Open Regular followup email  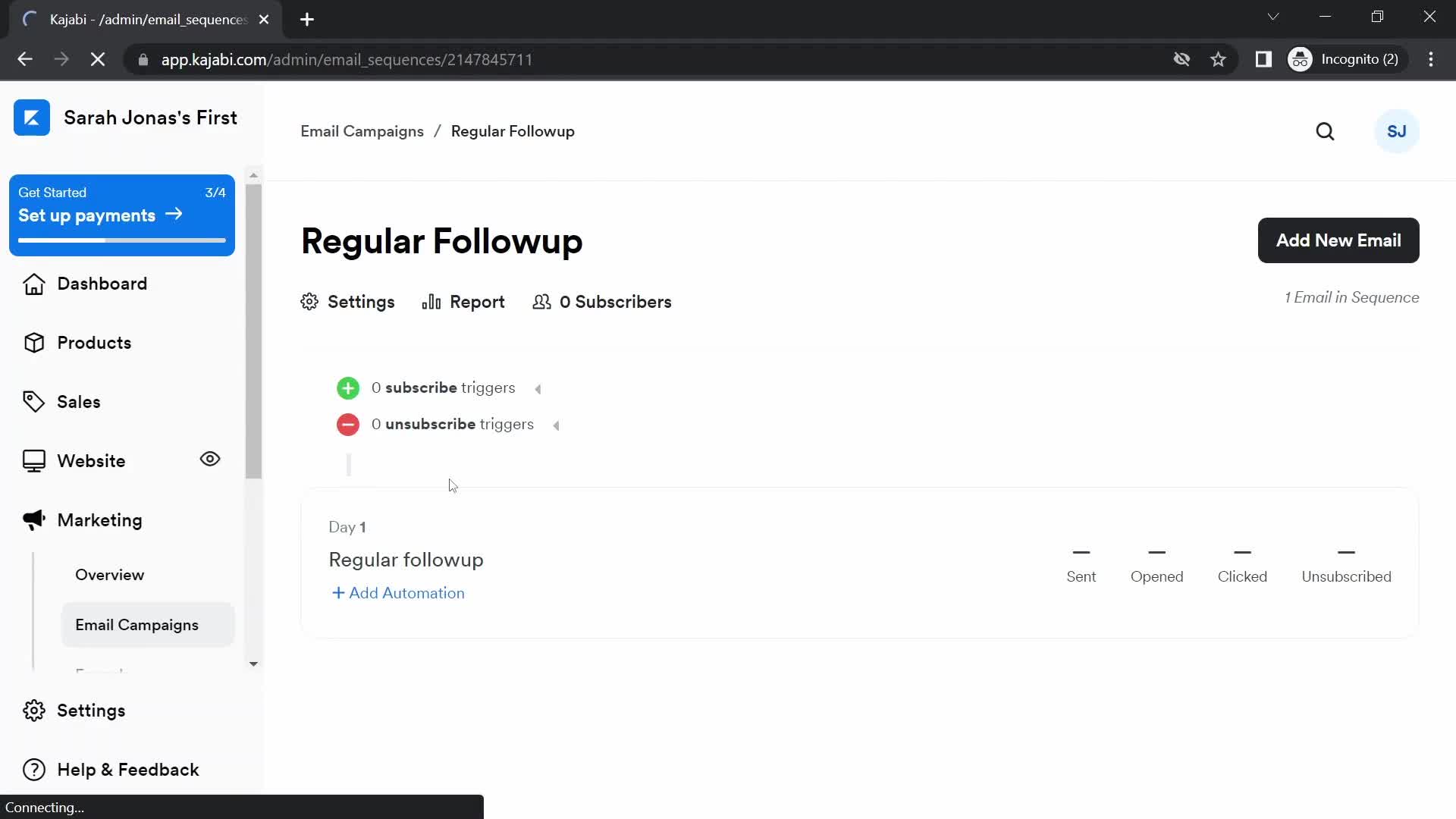pyautogui.click(x=406, y=560)
